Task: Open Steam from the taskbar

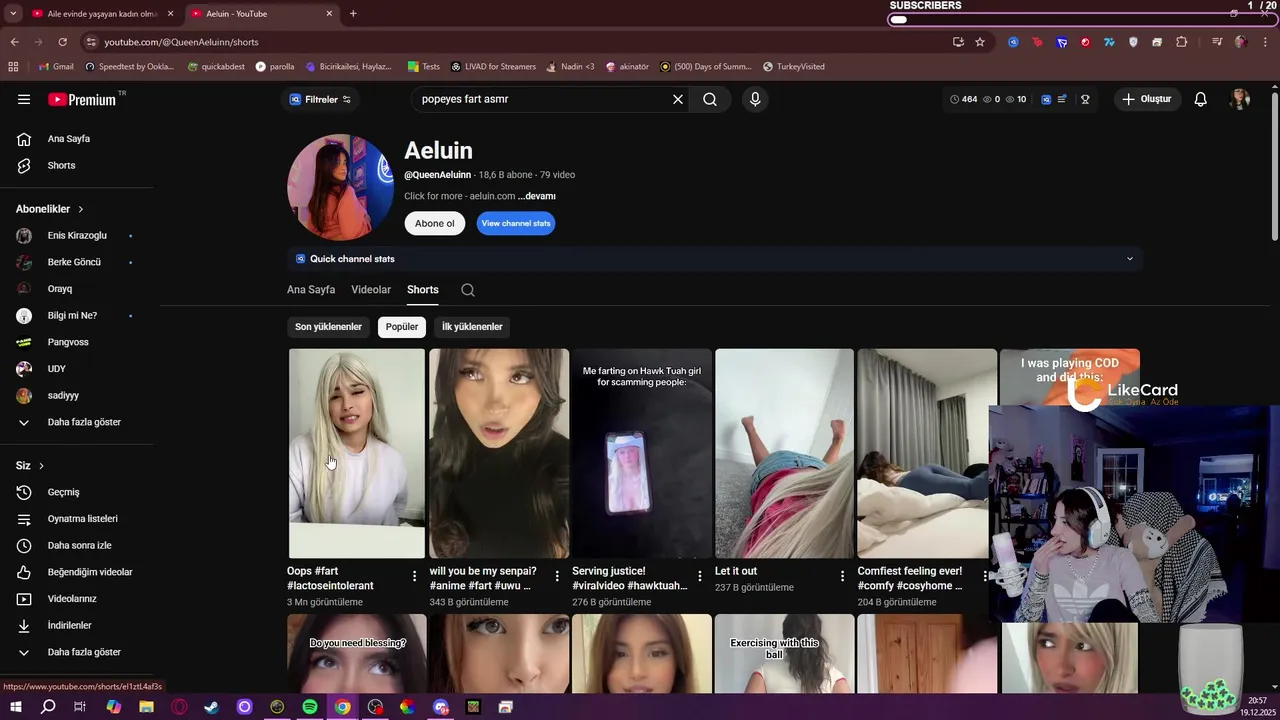Action: coord(212,707)
